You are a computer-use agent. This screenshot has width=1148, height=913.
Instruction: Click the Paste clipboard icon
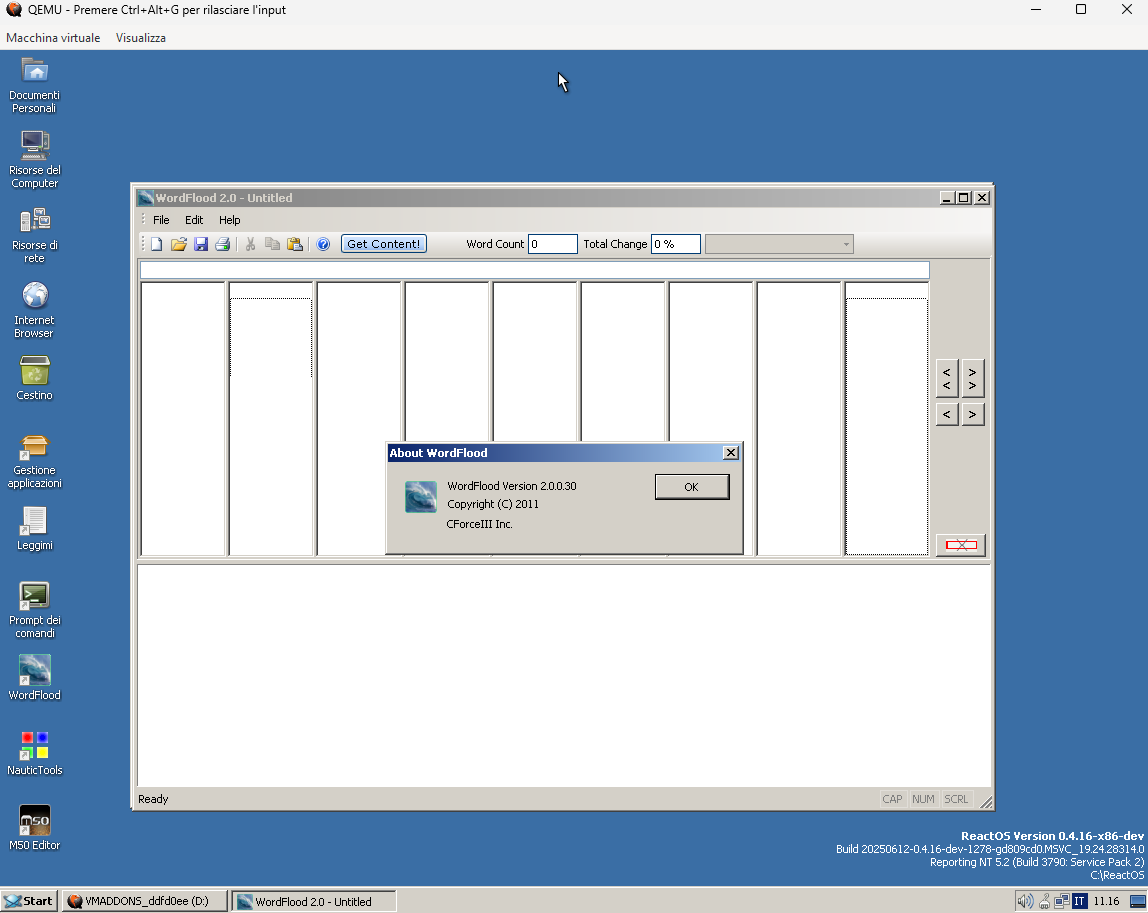pyautogui.click(x=295, y=244)
